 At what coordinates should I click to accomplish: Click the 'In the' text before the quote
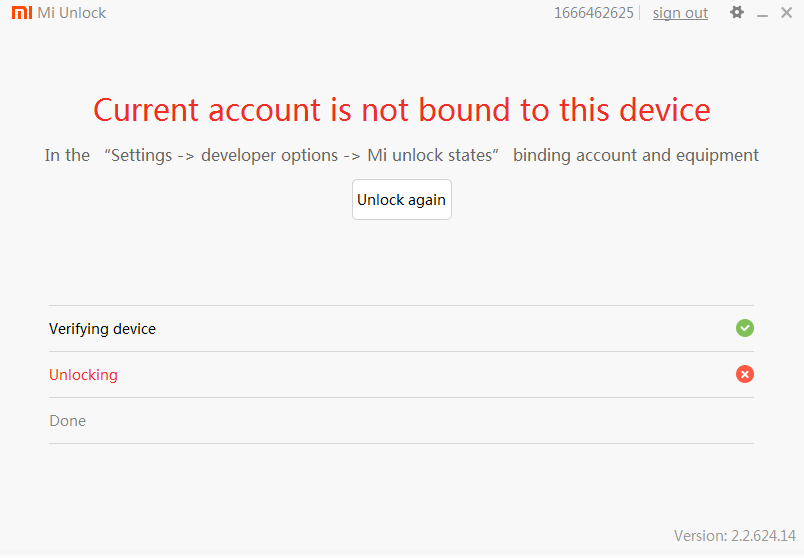[x=67, y=155]
